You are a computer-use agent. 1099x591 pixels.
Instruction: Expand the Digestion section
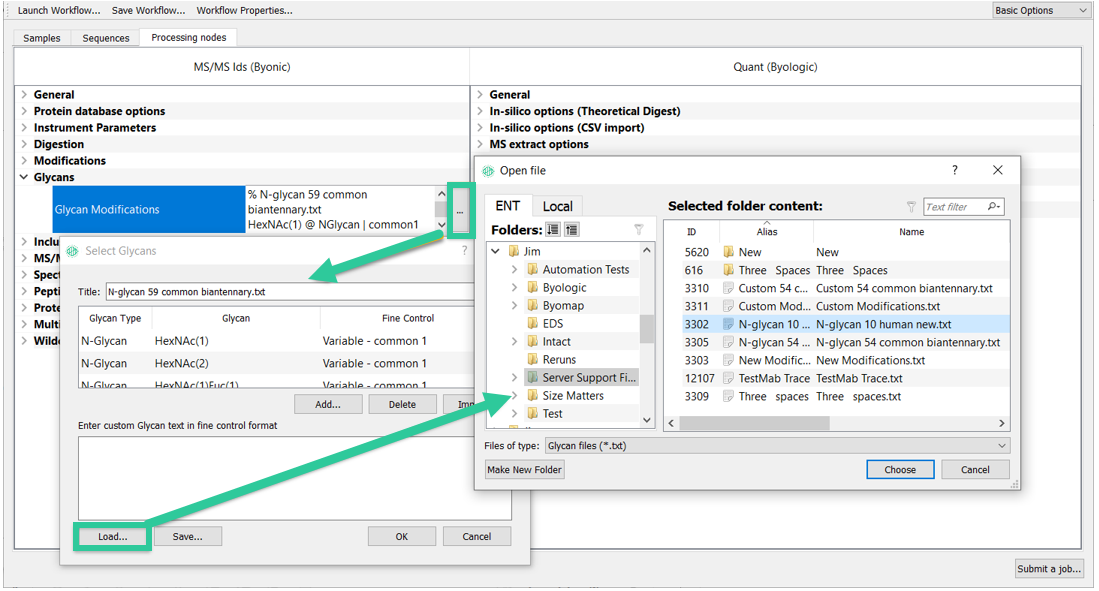pyautogui.click(x=24, y=144)
